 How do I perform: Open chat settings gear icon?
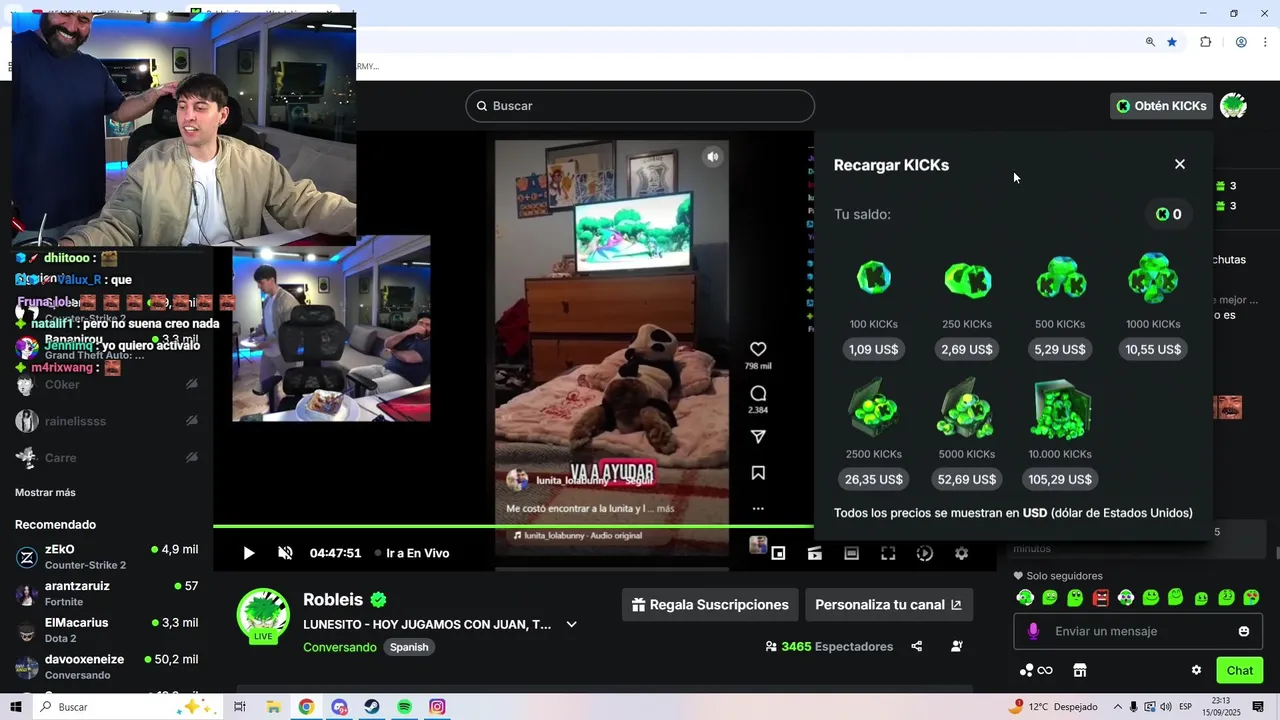1196,670
